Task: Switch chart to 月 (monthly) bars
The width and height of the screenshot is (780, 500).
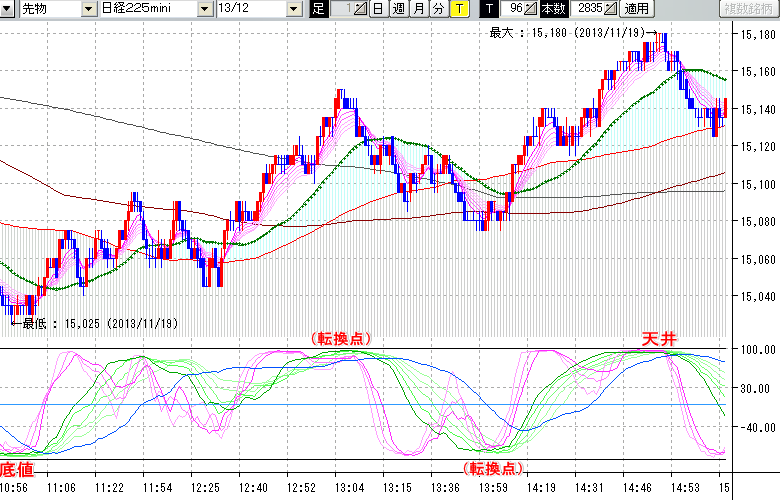Action: [x=418, y=9]
